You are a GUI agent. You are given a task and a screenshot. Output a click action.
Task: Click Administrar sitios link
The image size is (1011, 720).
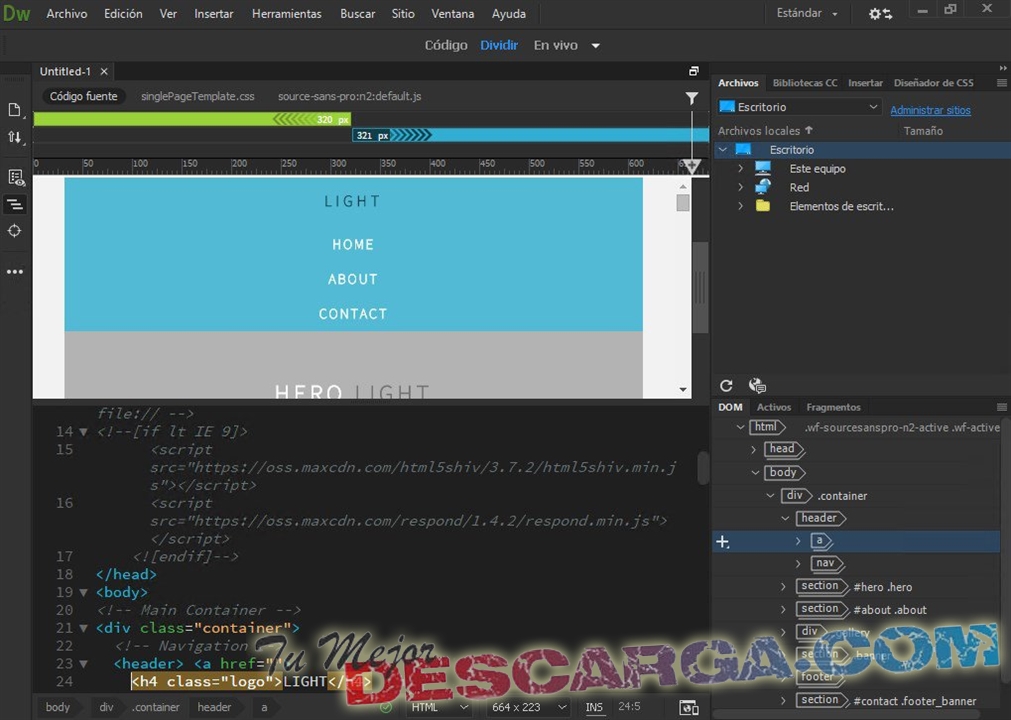pyautogui.click(x=930, y=110)
